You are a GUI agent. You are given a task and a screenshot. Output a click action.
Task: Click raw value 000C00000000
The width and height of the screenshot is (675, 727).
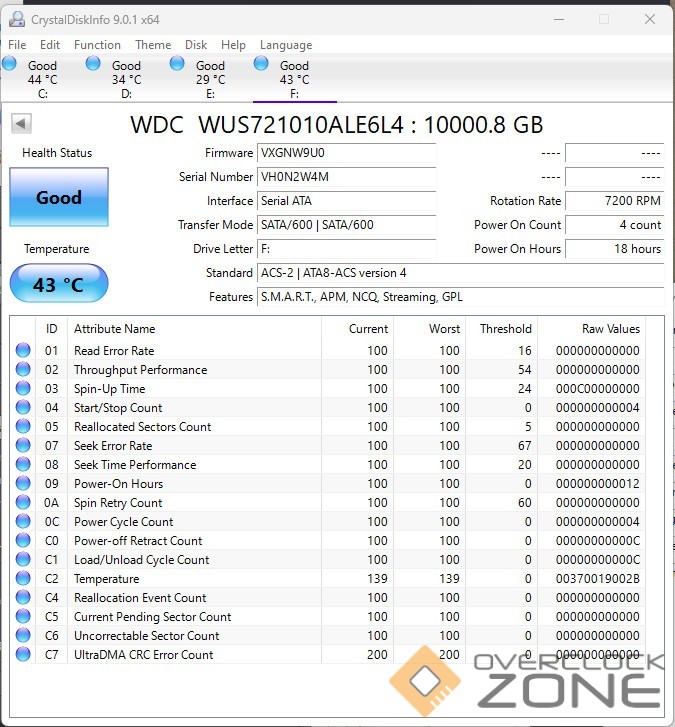click(x=598, y=389)
